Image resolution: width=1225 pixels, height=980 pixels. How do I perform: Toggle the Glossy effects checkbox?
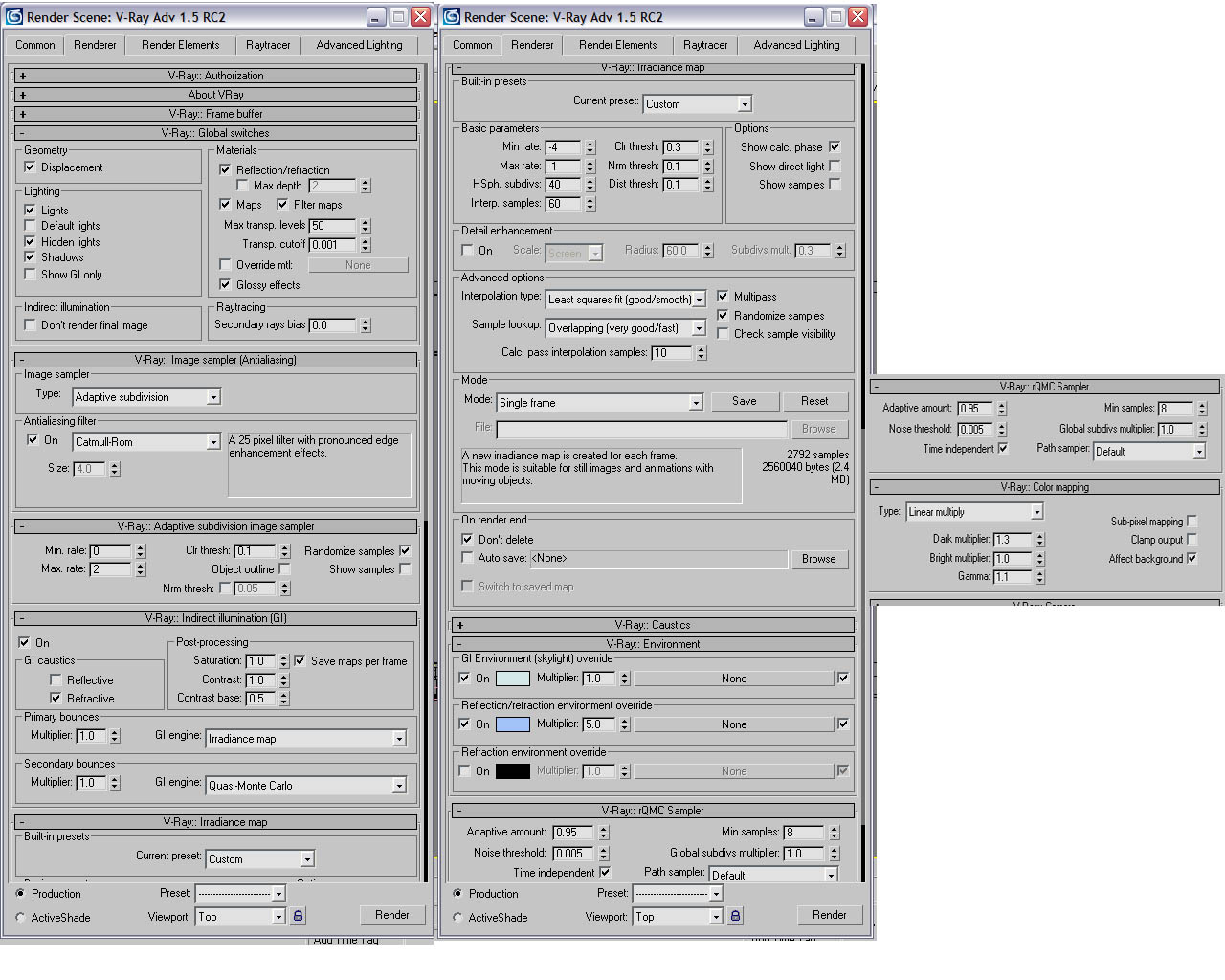point(225,285)
